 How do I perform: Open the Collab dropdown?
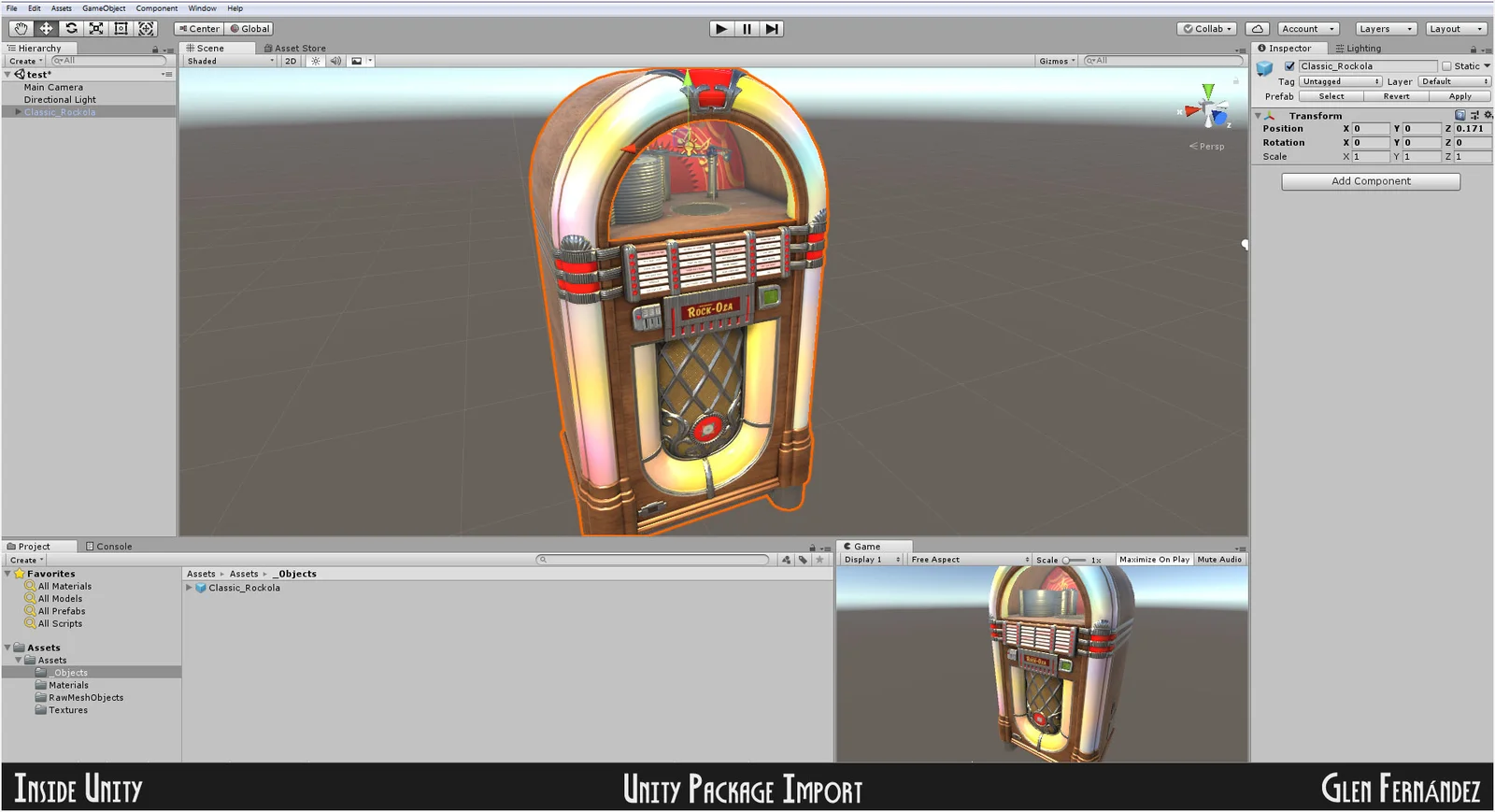1208,29
